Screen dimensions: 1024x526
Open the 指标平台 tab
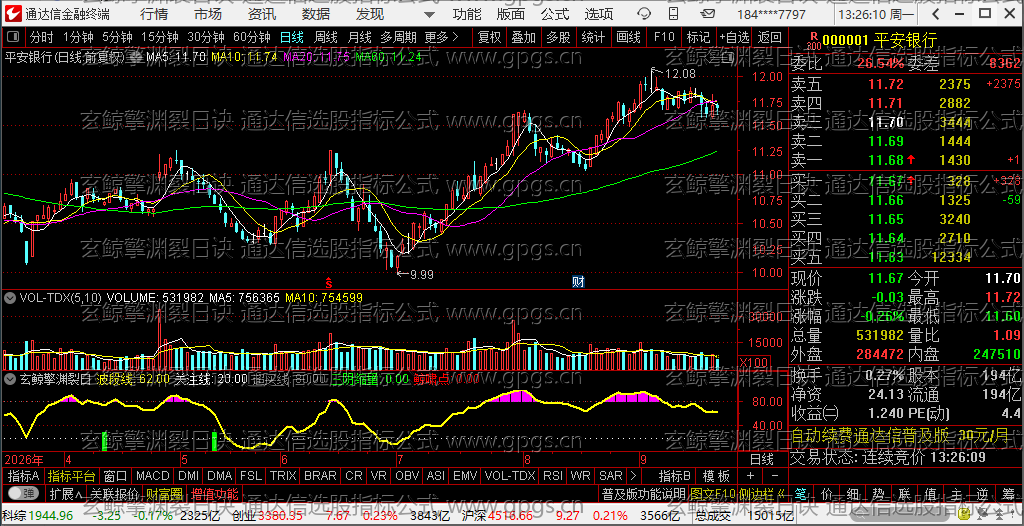72,476
